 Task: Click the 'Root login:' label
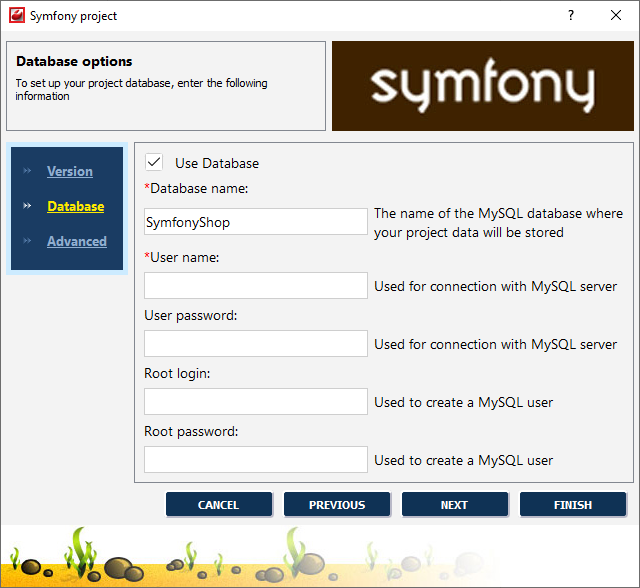coord(177,373)
